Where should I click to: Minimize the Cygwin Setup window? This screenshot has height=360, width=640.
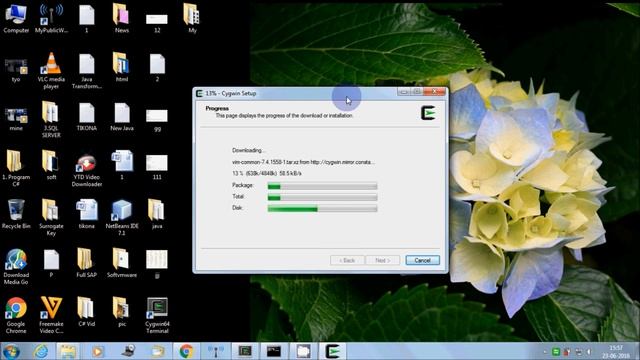(403, 92)
